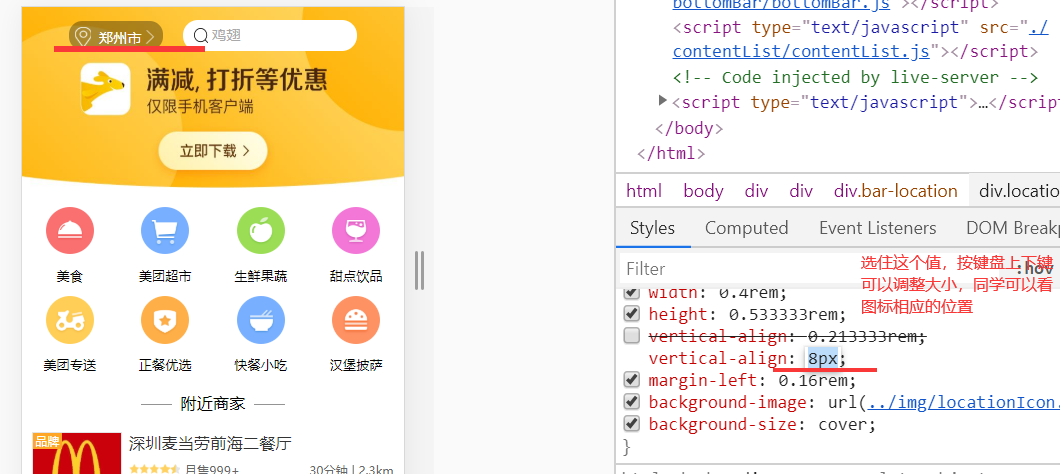Click the 美团专送 category label
The height and width of the screenshot is (474, 1060).
click(70, 366)
